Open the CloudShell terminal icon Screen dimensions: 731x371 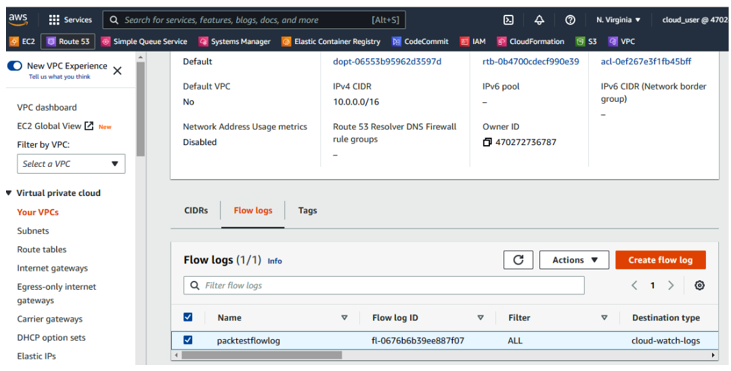[508, 20]
